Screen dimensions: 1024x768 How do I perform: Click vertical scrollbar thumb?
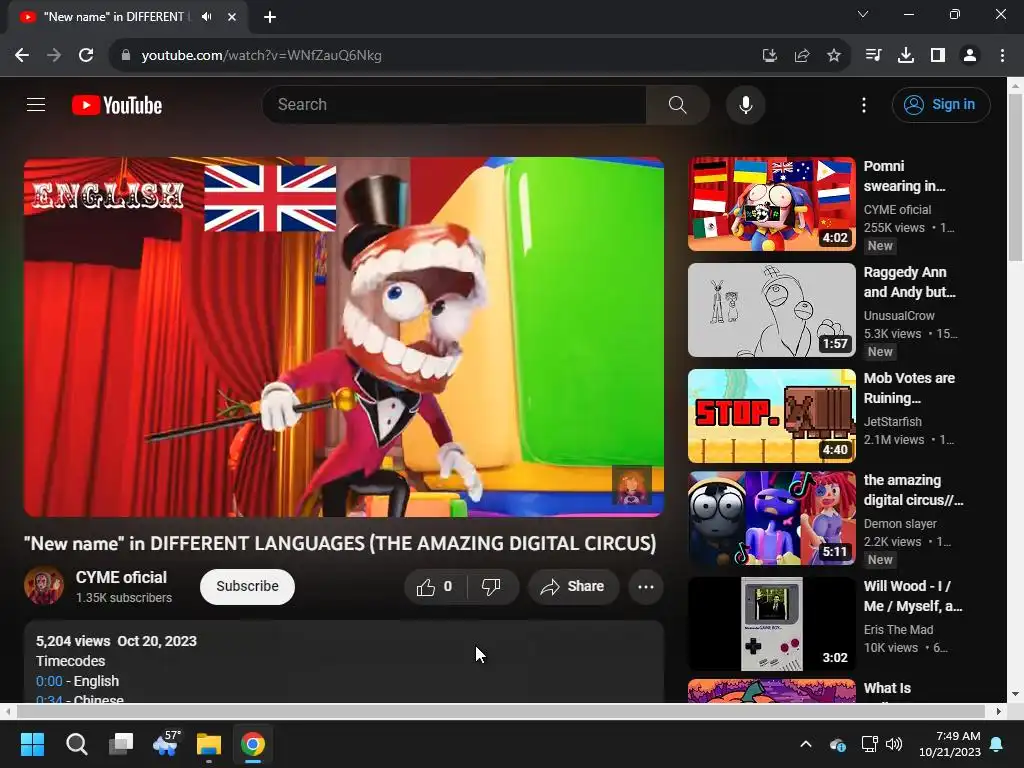click(x=1015, y=177)
